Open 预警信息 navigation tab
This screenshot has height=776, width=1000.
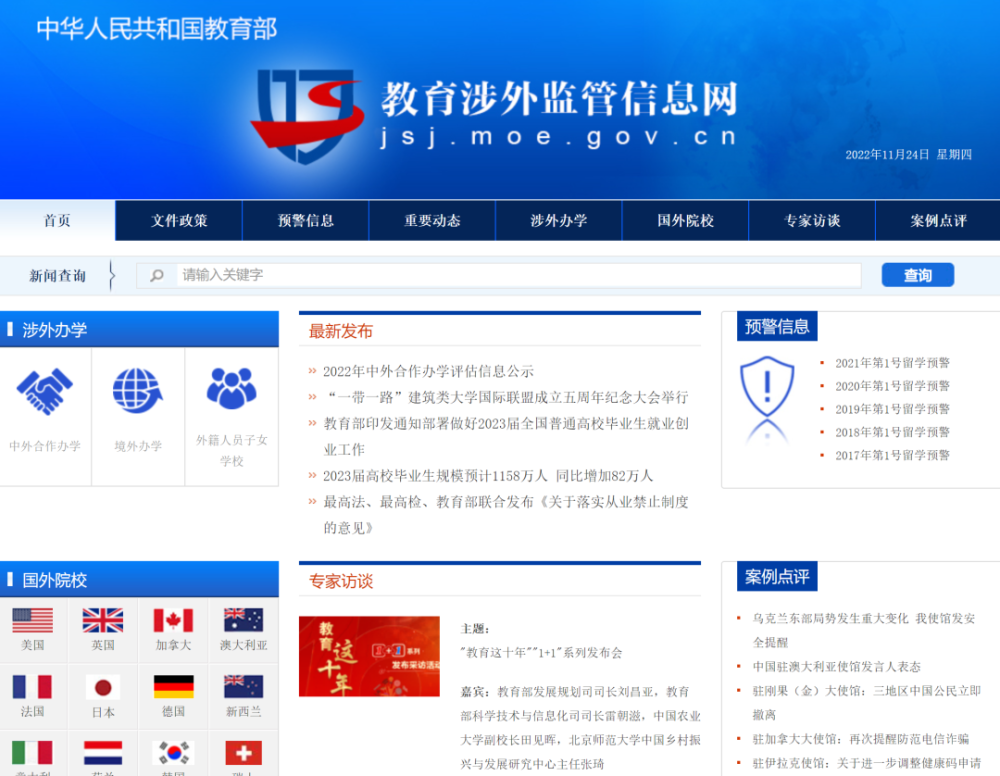[306, 221]
